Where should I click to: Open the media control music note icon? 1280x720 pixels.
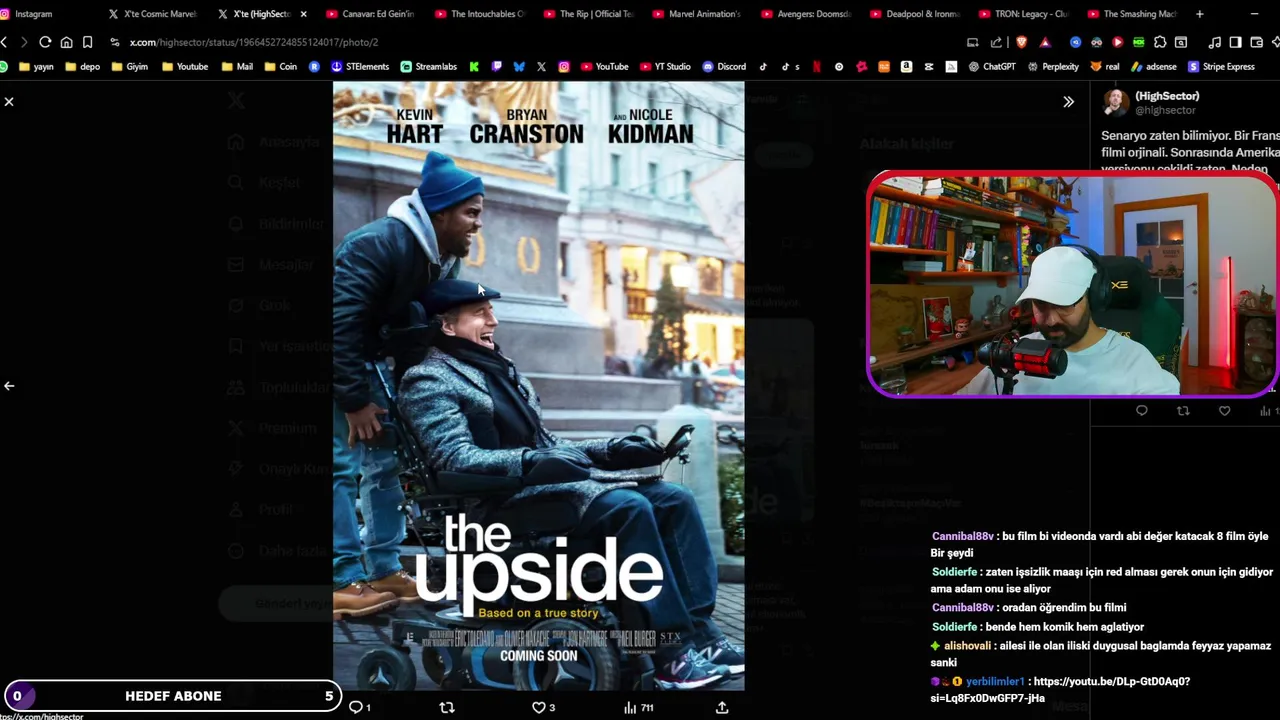[x=1215, y=42]
